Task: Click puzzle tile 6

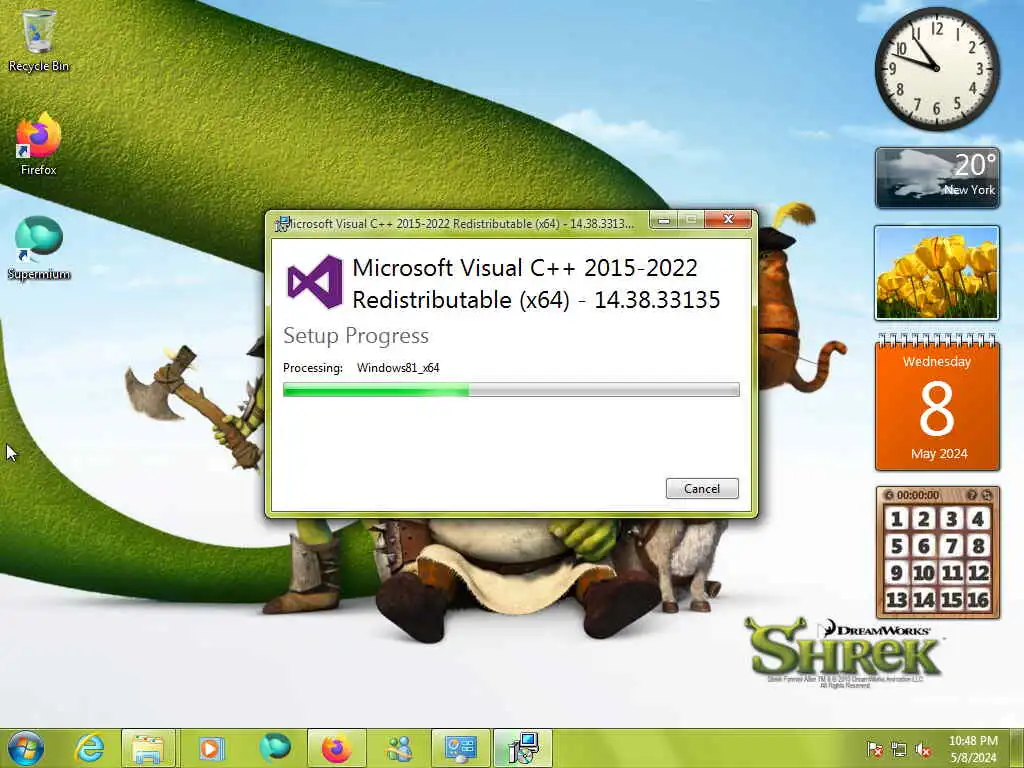Action: [x=923, y=545]
